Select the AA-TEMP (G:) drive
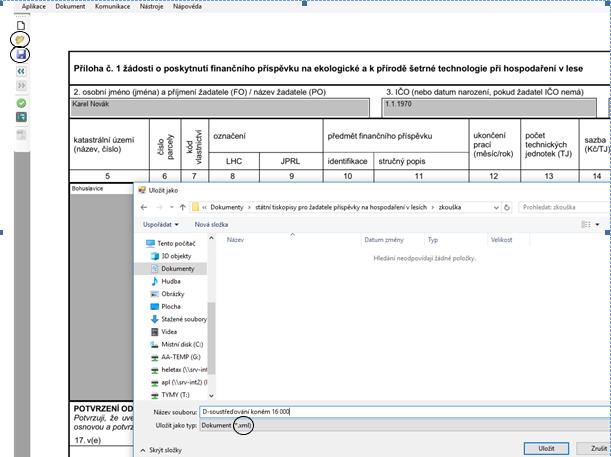Viewport: 611px width, 457px height. pyautogui.click(x=175, y=357)
